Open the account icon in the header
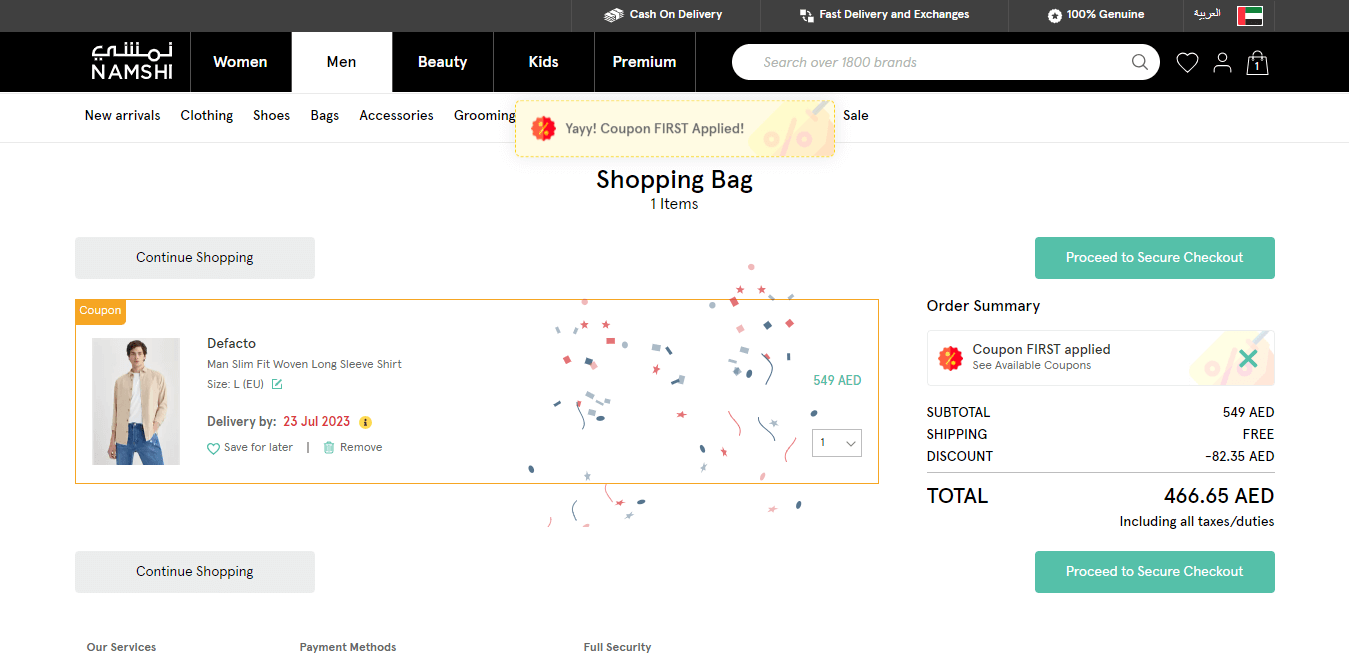This screenshot has width=1349, height=657. click(x=1222, y=62)
